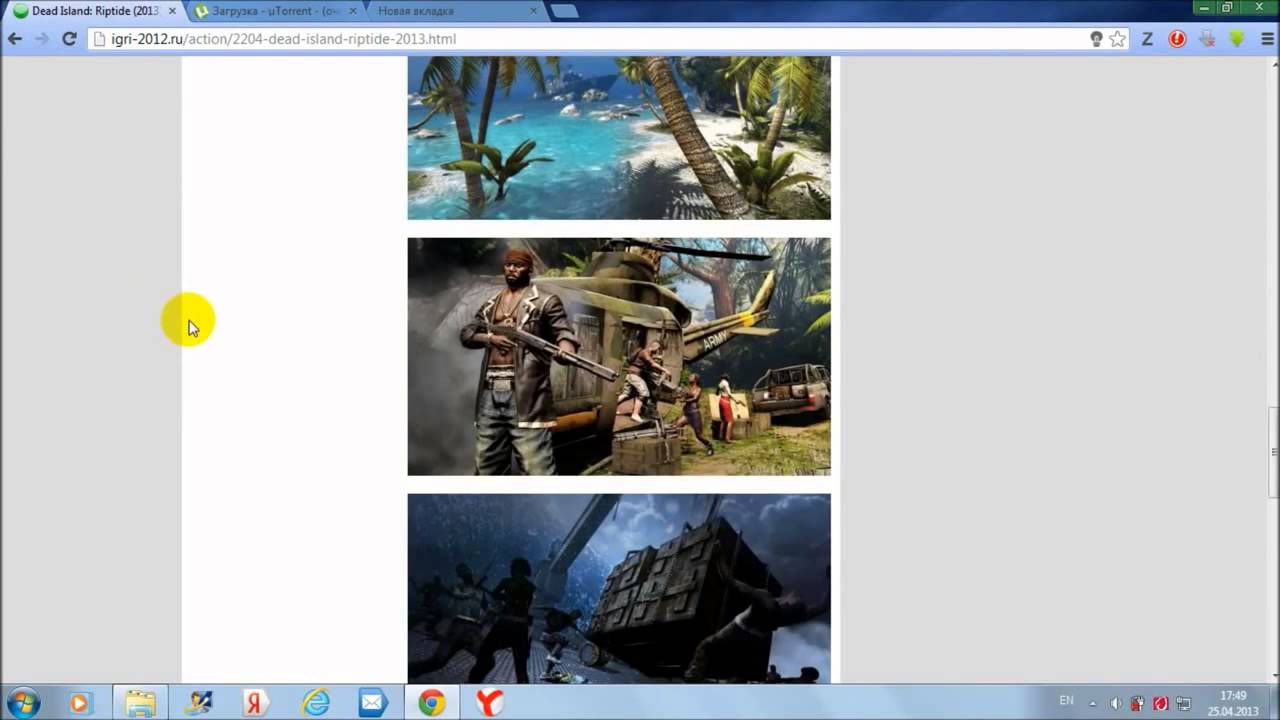Click the lightbulb icon in the address bar

pyautogui.click(x=1096, y=39)
